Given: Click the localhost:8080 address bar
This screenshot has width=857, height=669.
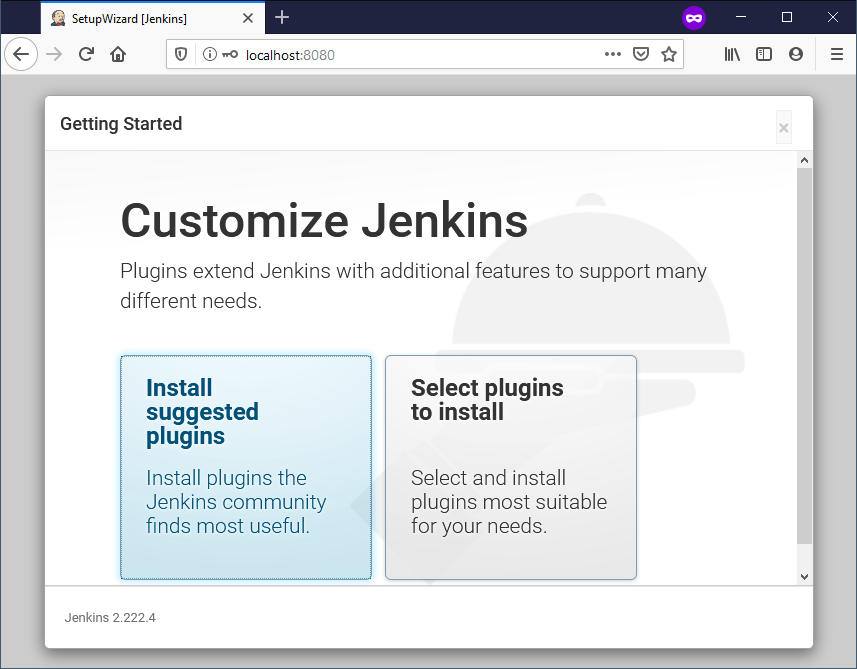Looking at the screenshot, I should tap(420, 55).
